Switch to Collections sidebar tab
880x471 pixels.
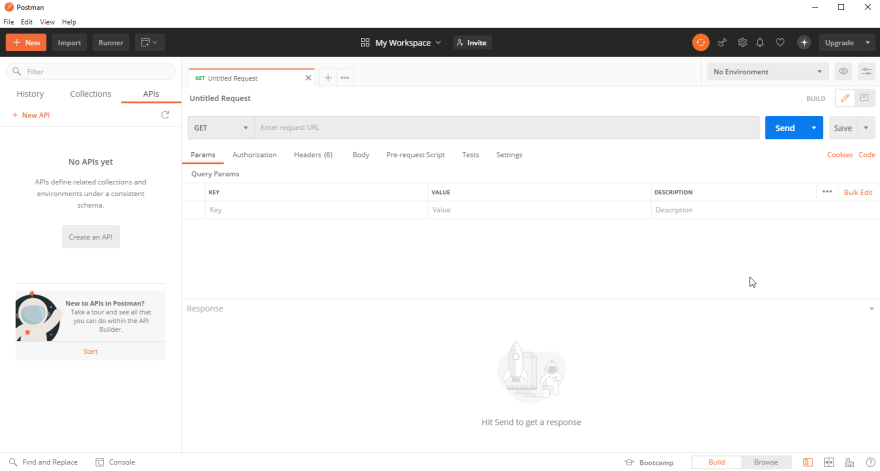coord(90,94)
